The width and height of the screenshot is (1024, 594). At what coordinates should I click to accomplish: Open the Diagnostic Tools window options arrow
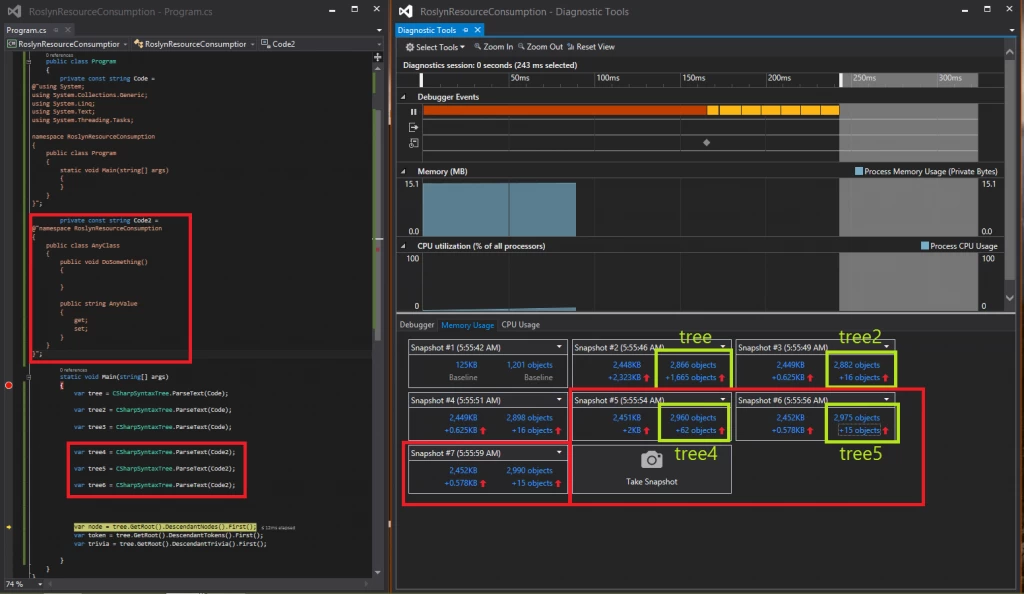pyautogui.click(x=1012, y=30)
